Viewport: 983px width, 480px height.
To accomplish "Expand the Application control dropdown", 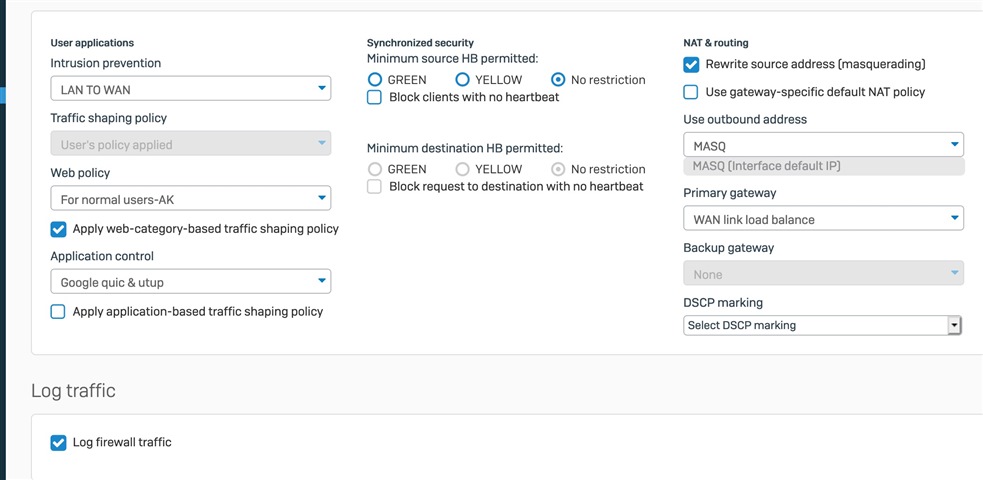I will click(191, 281).
